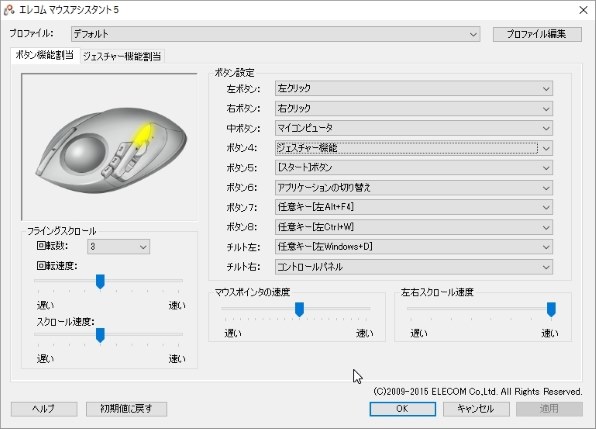Image resolution: width=596 pixels, height=429 pixels.
Task: Click the 回転速度 slider handle
Action: 100,282
